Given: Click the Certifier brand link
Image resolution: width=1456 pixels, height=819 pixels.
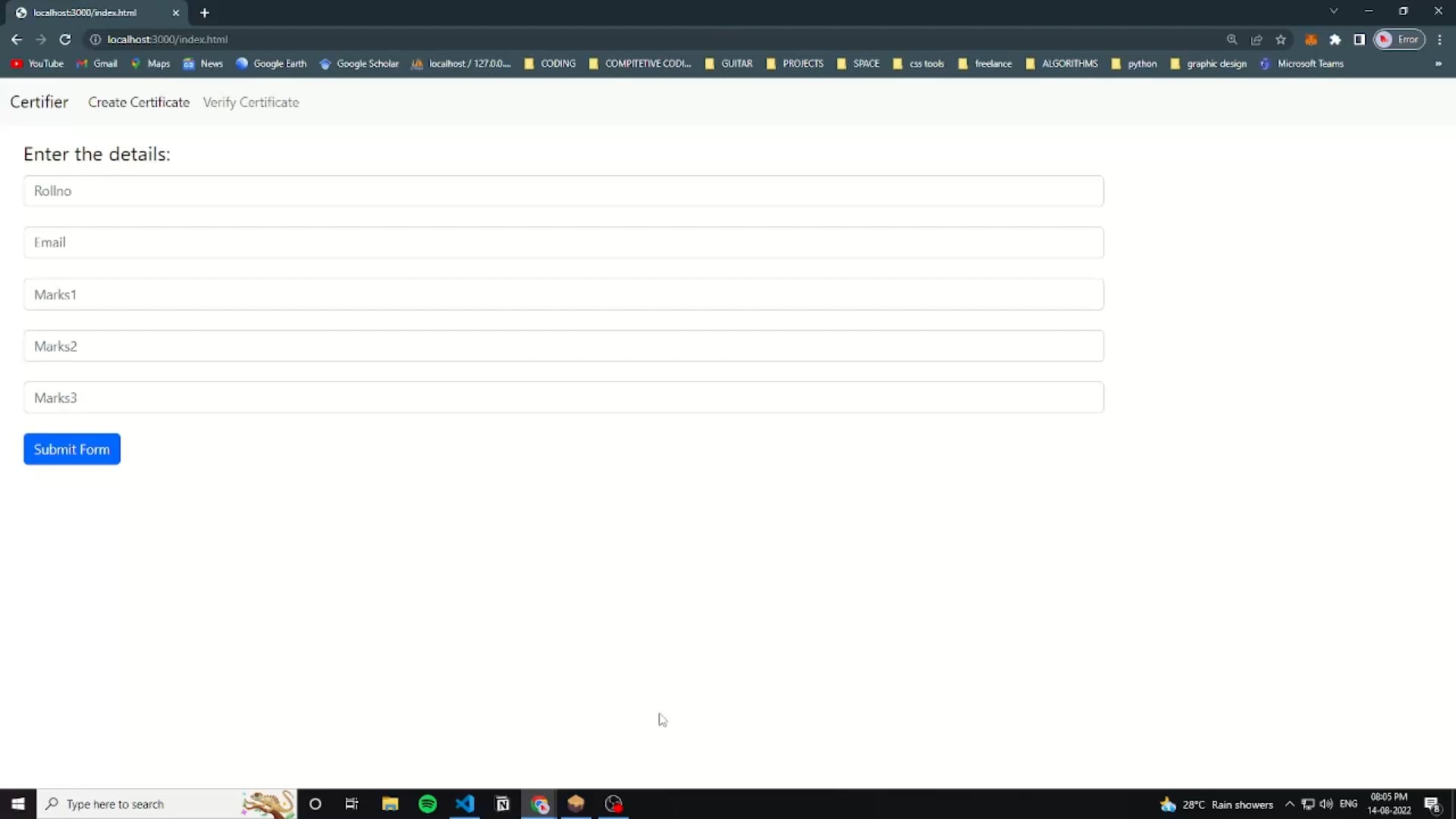Looking at the screenshot, I should tap(39, 102).
